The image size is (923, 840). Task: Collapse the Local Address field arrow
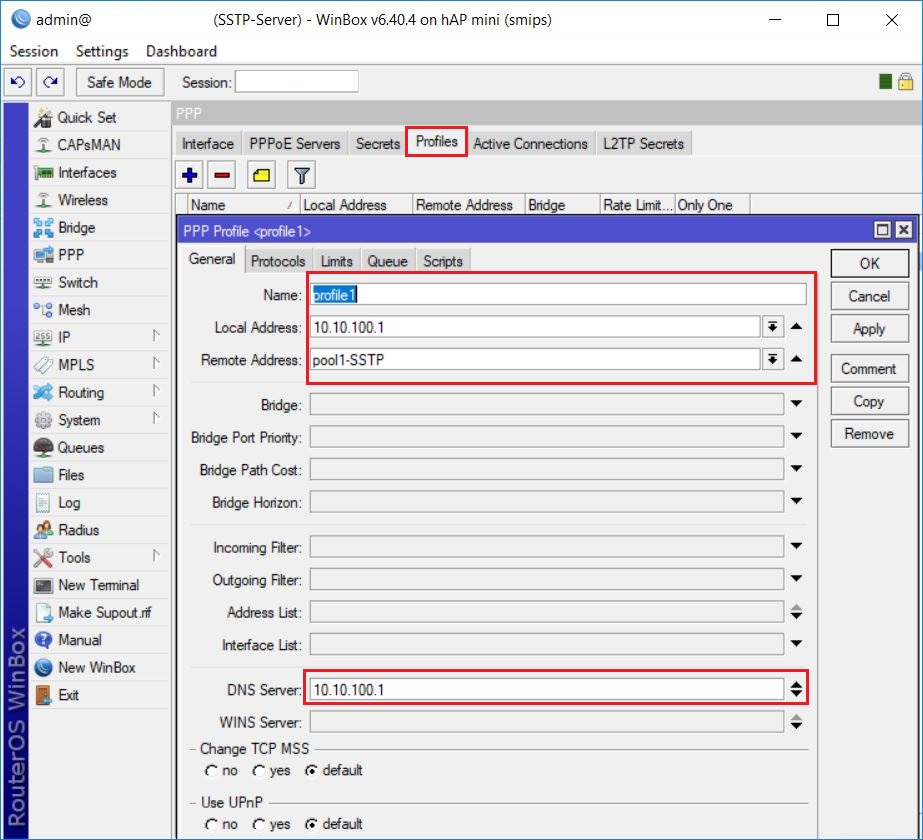(796, 326)
